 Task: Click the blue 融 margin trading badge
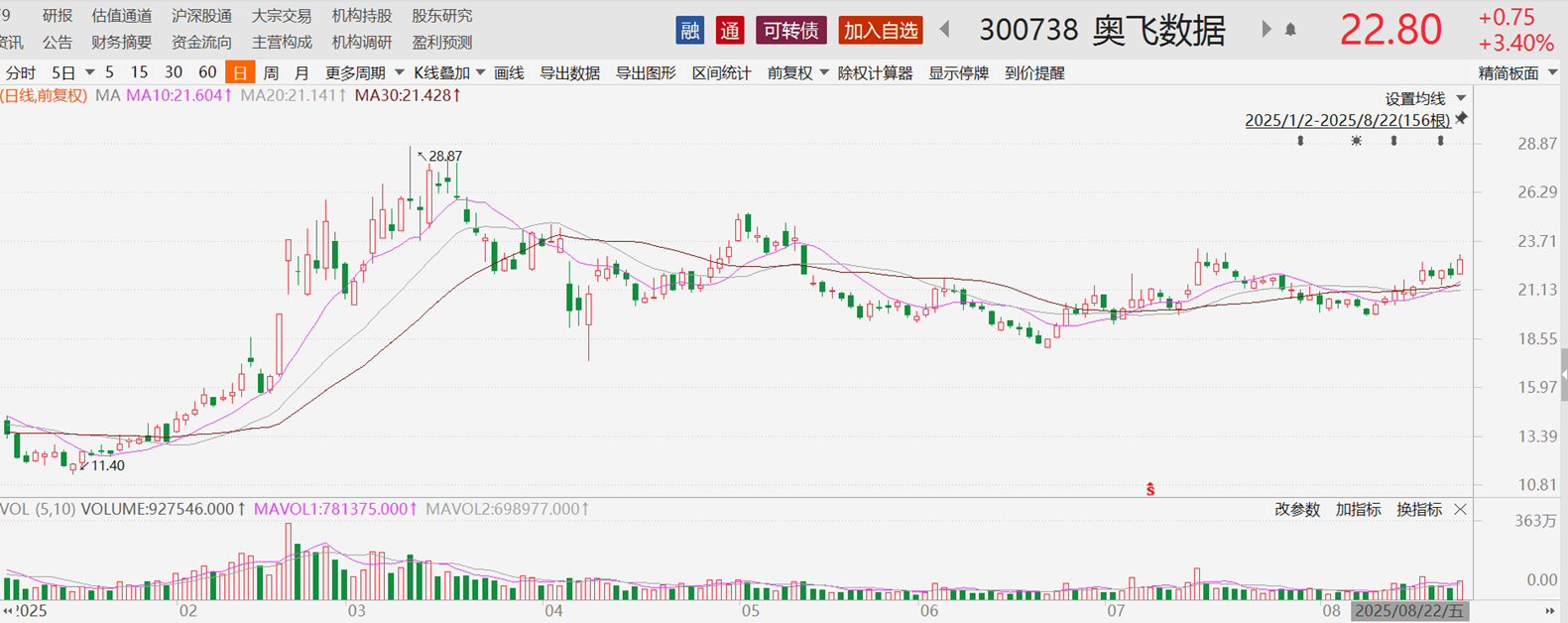point(689,31)
